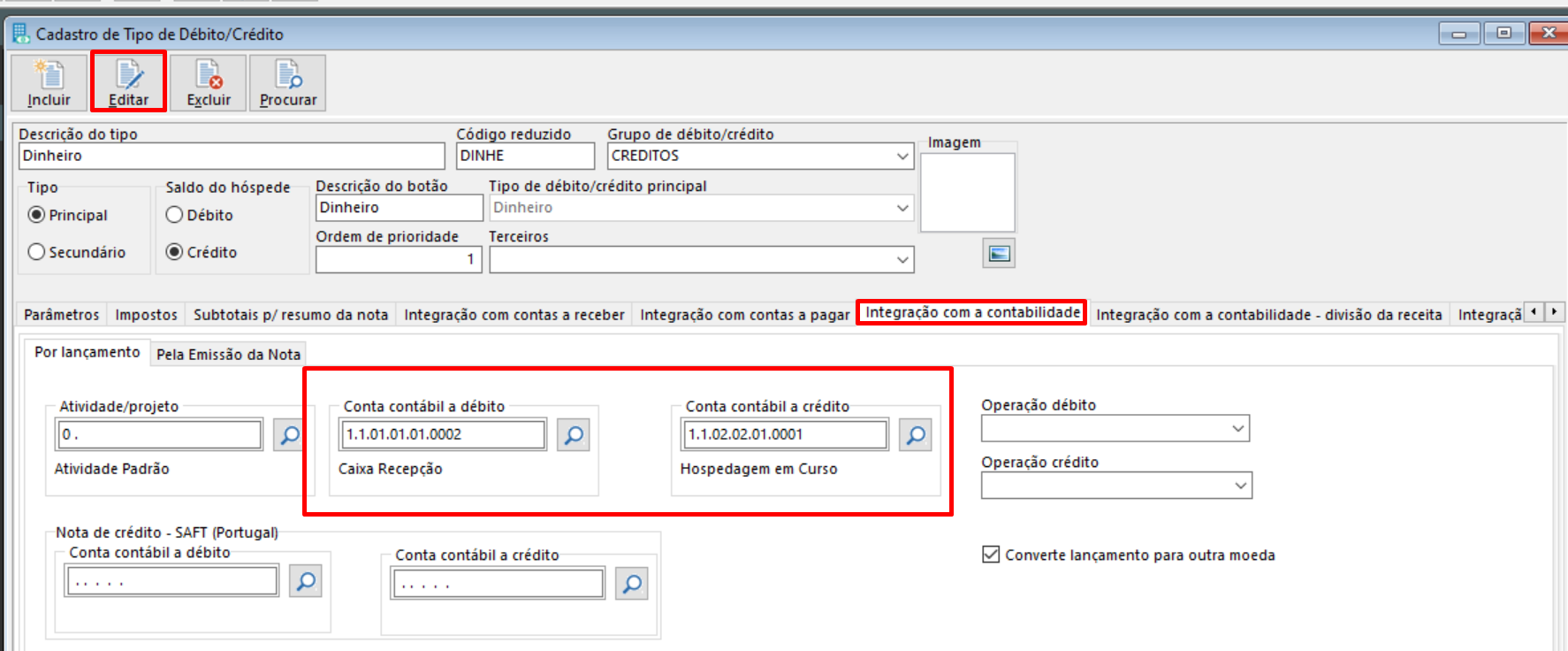
Task: Open the Operação débito dropdown
Action: [x=1238, y=428]
